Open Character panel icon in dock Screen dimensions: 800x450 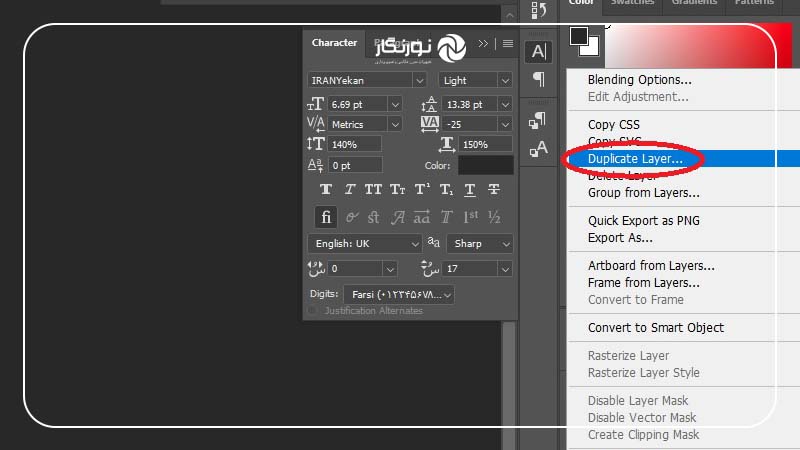click(x=538, y=51)
